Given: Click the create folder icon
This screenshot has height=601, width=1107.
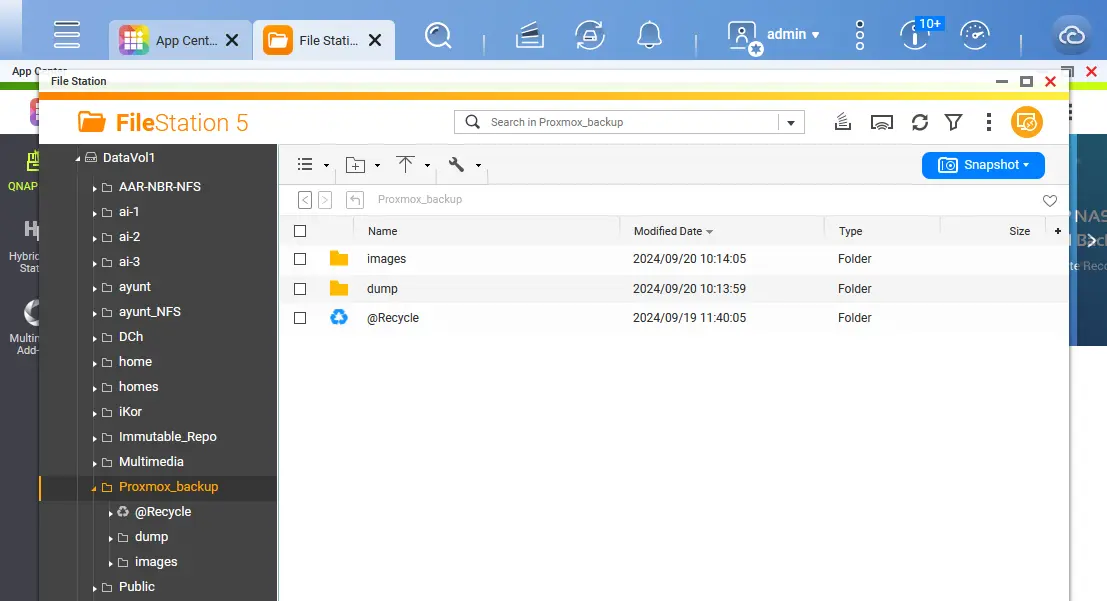Looking at the screenshot, I should 355,165.
